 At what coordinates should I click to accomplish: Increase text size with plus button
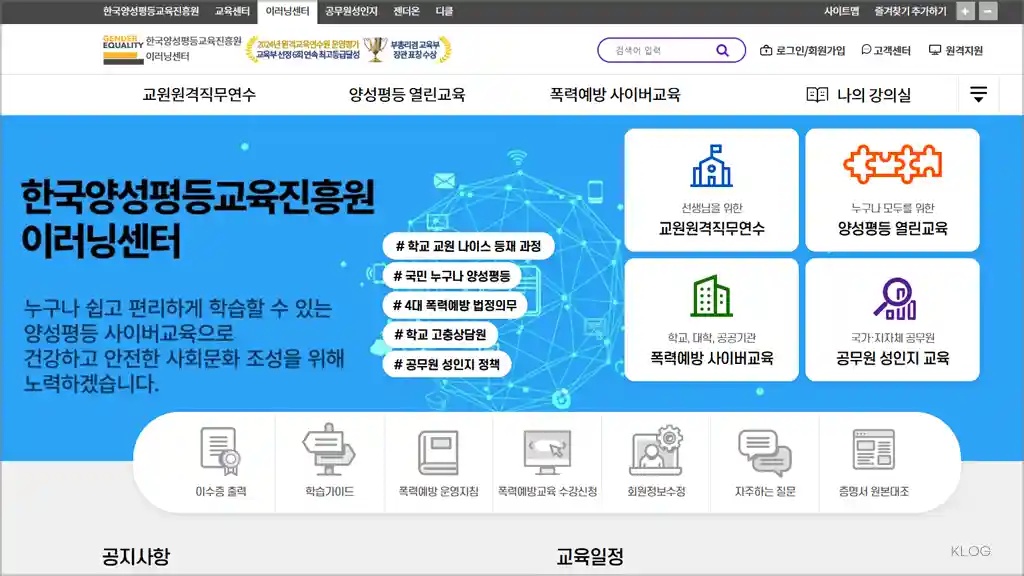[965, 11]
